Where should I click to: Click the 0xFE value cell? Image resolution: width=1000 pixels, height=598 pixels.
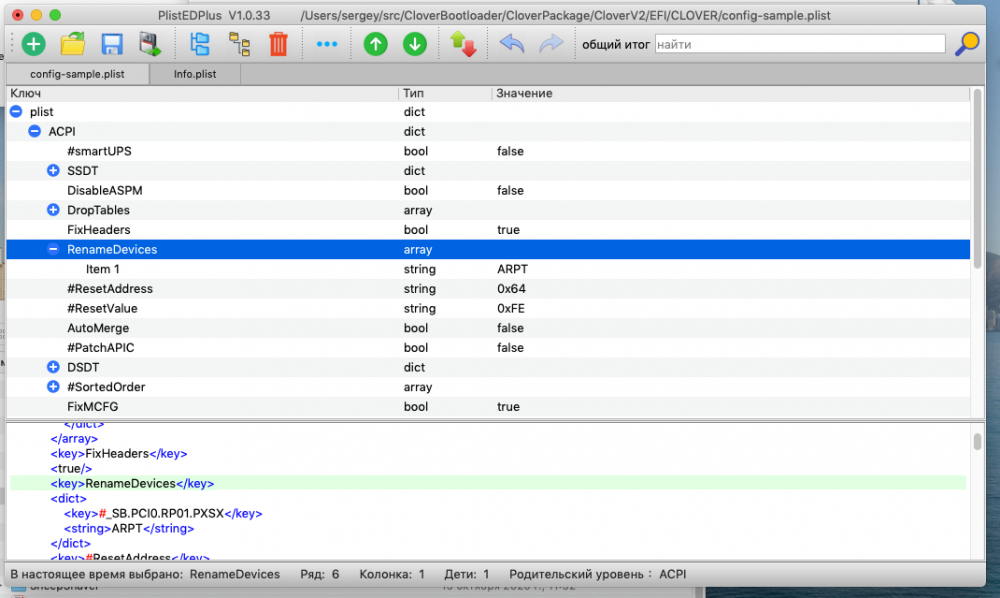(x=511, y=309)
